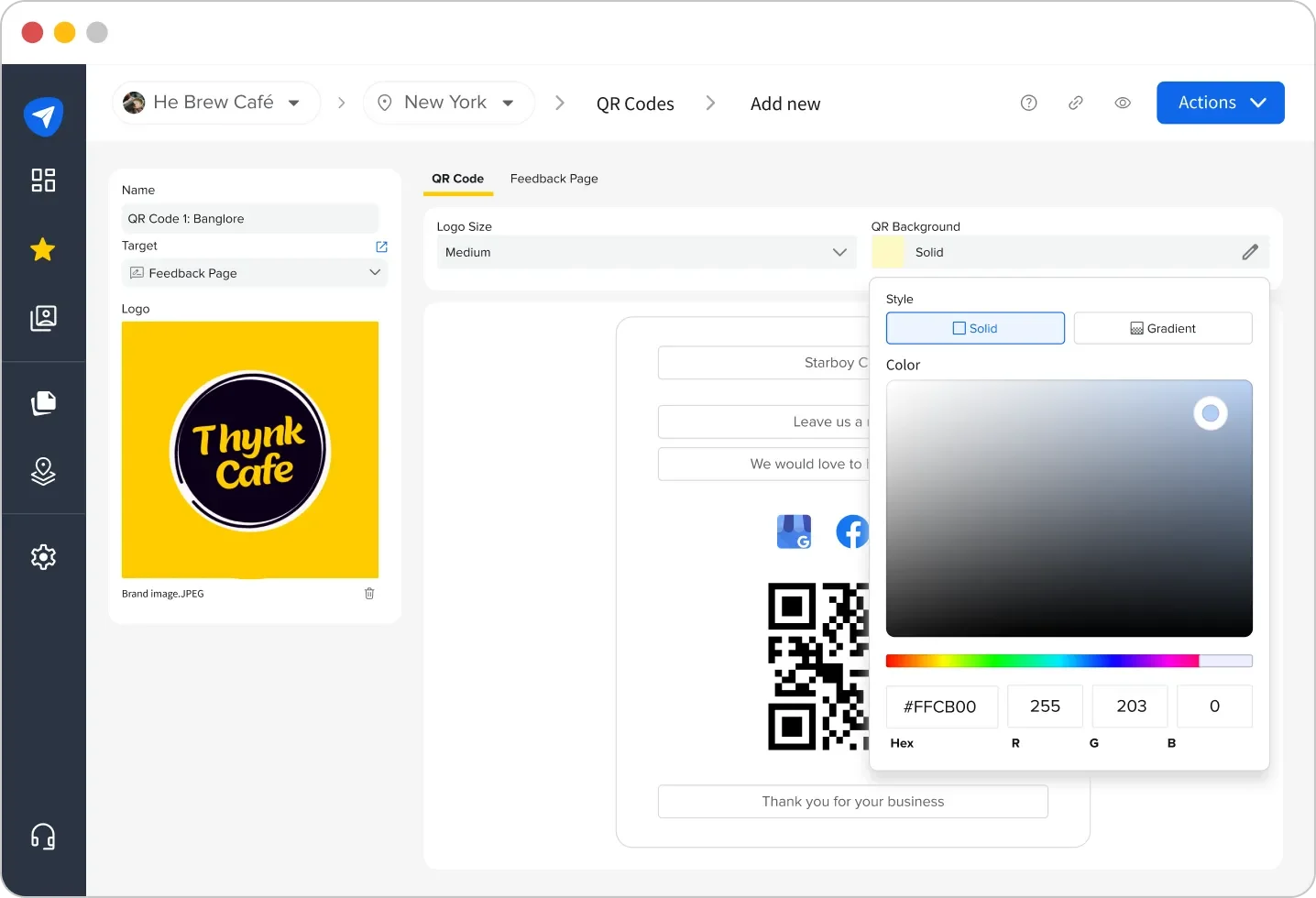Select the location pin icon in sidebar
1316x898 pixels.
click(x=43, y=472)
